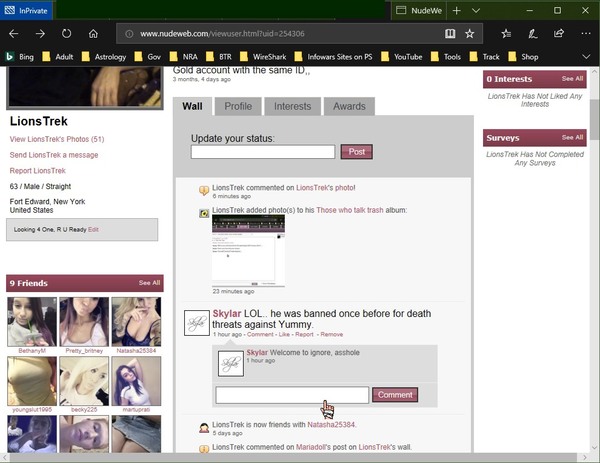
Task: Open new tab with plus icon
Action: (x=457, y=10)
